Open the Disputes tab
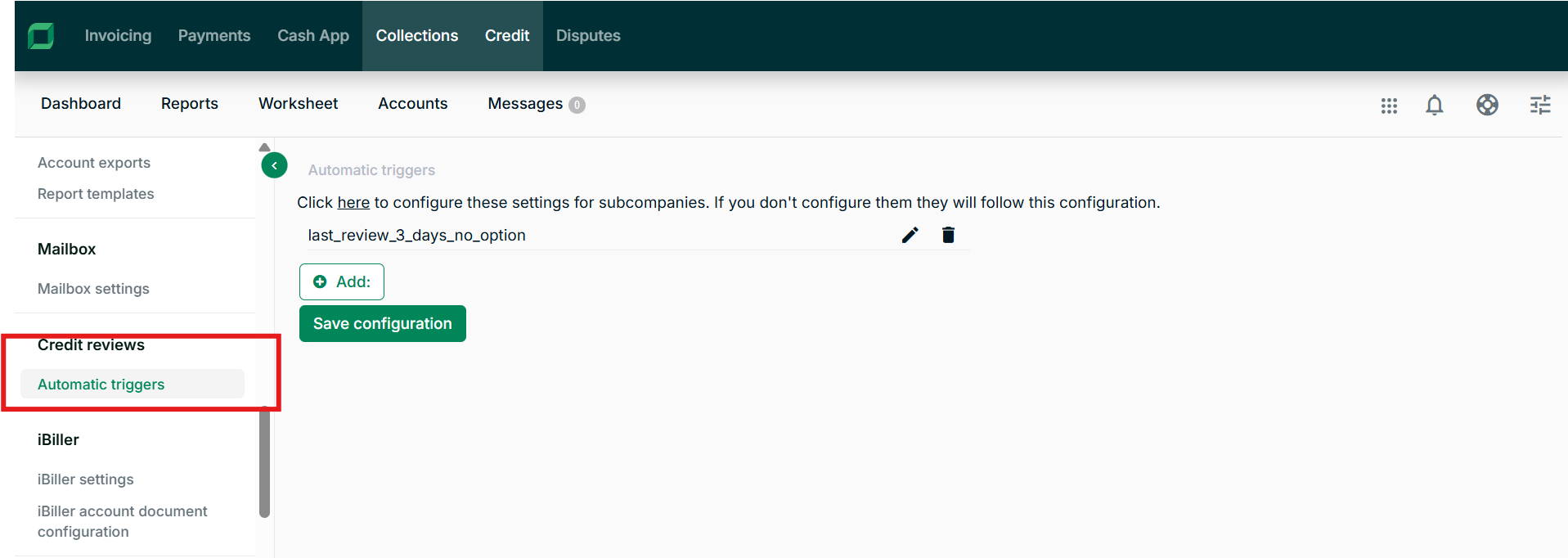Image resolution: width=1568 pixels, height=558 pixels. [588, 36]
